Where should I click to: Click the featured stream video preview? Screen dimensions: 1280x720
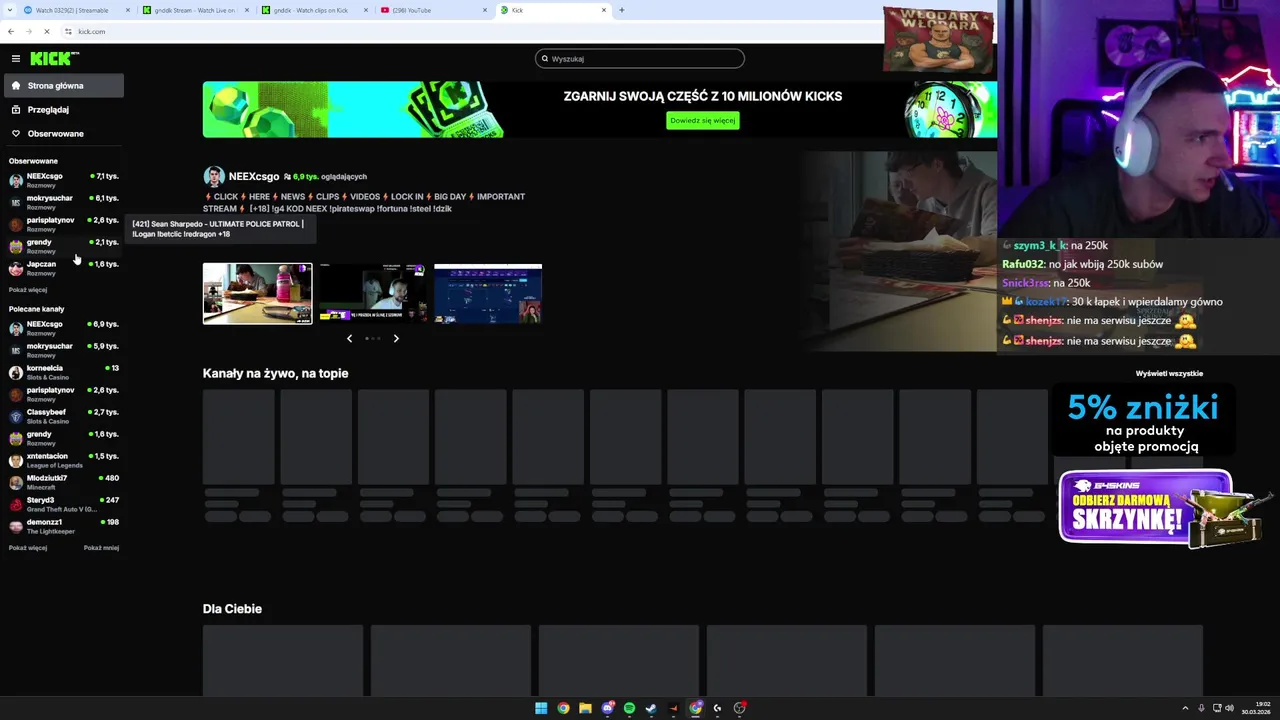pos(899,251)
